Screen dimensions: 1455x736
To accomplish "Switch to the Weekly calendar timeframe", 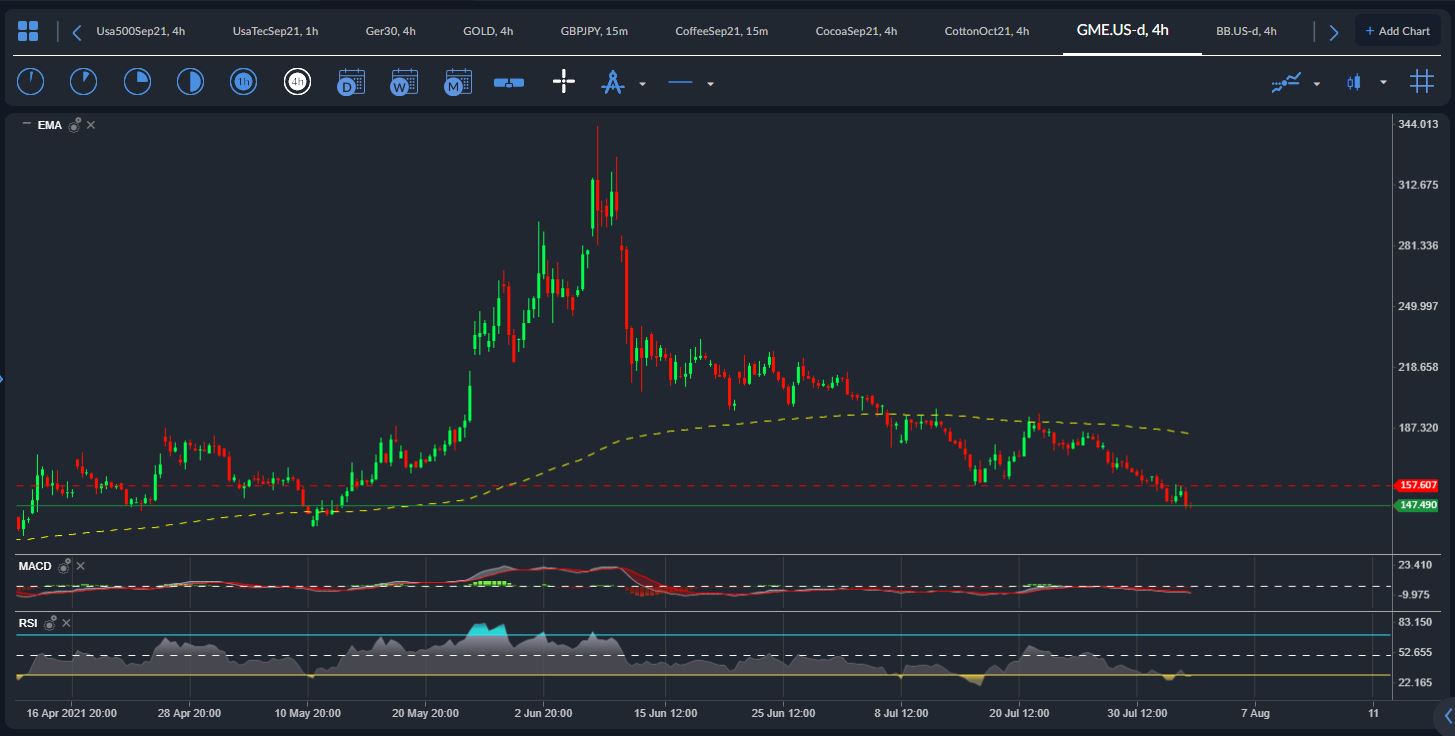I will tap(404, 83).
